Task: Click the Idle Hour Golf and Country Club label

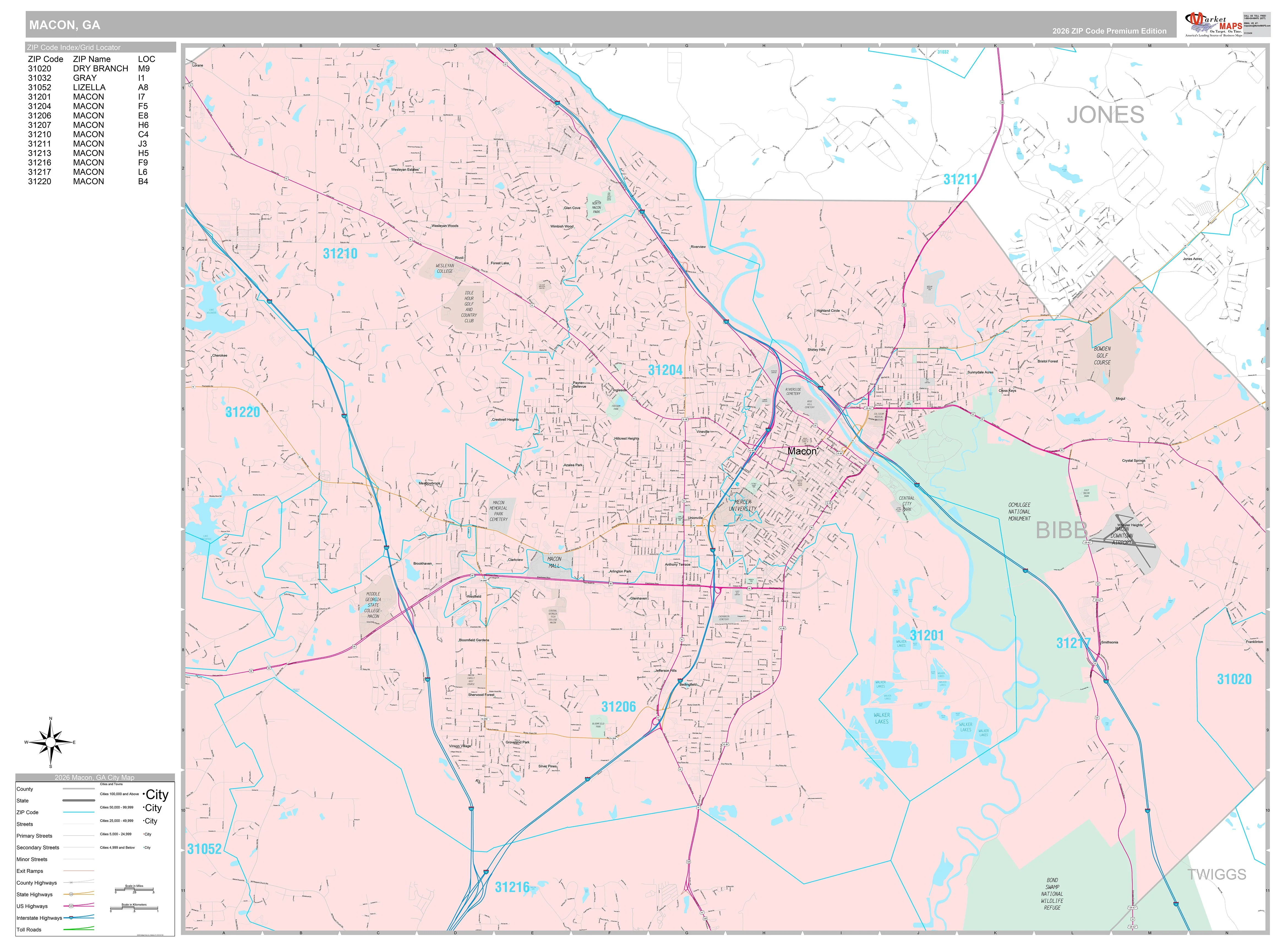Action: click(469, 307)
